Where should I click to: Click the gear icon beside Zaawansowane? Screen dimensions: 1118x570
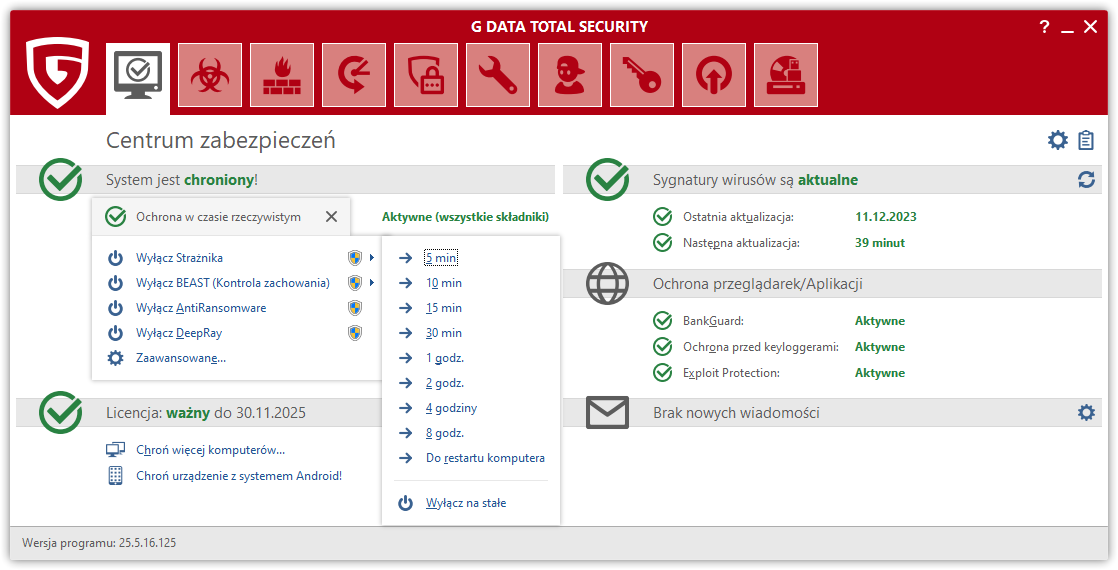(x=116, y=358)
